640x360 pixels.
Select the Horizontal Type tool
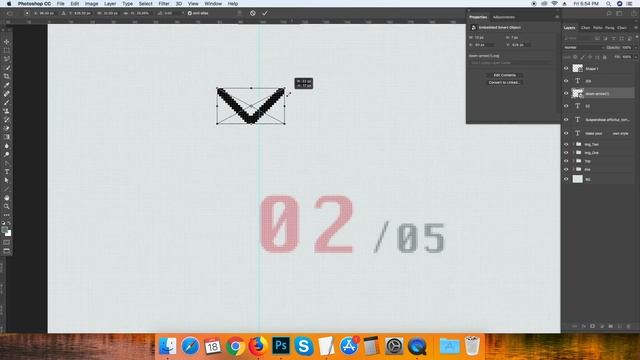click(x=7, y=171)
